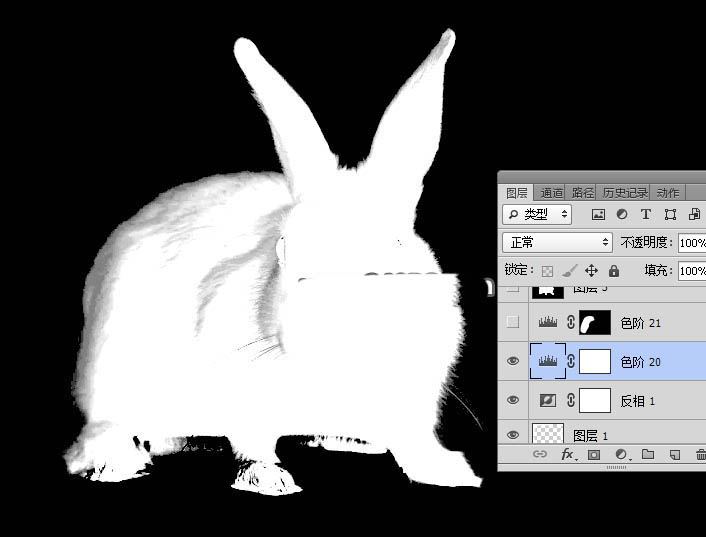This screenshot has width=706, height=537.
Task: Create a new group with the folder icon
Action: pyautogui.click(x=648, y=455)
